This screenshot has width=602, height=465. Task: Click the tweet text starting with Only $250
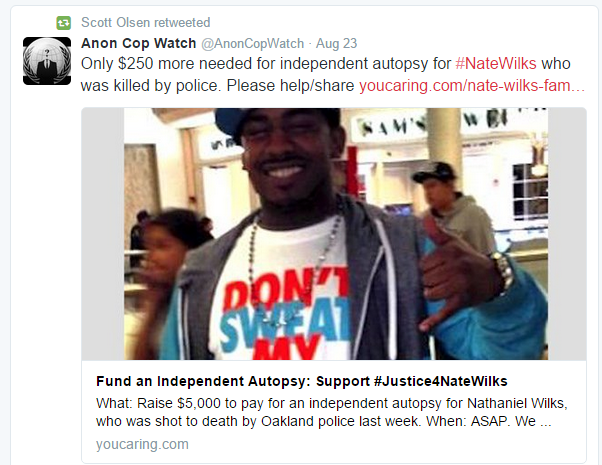point(332,74)
